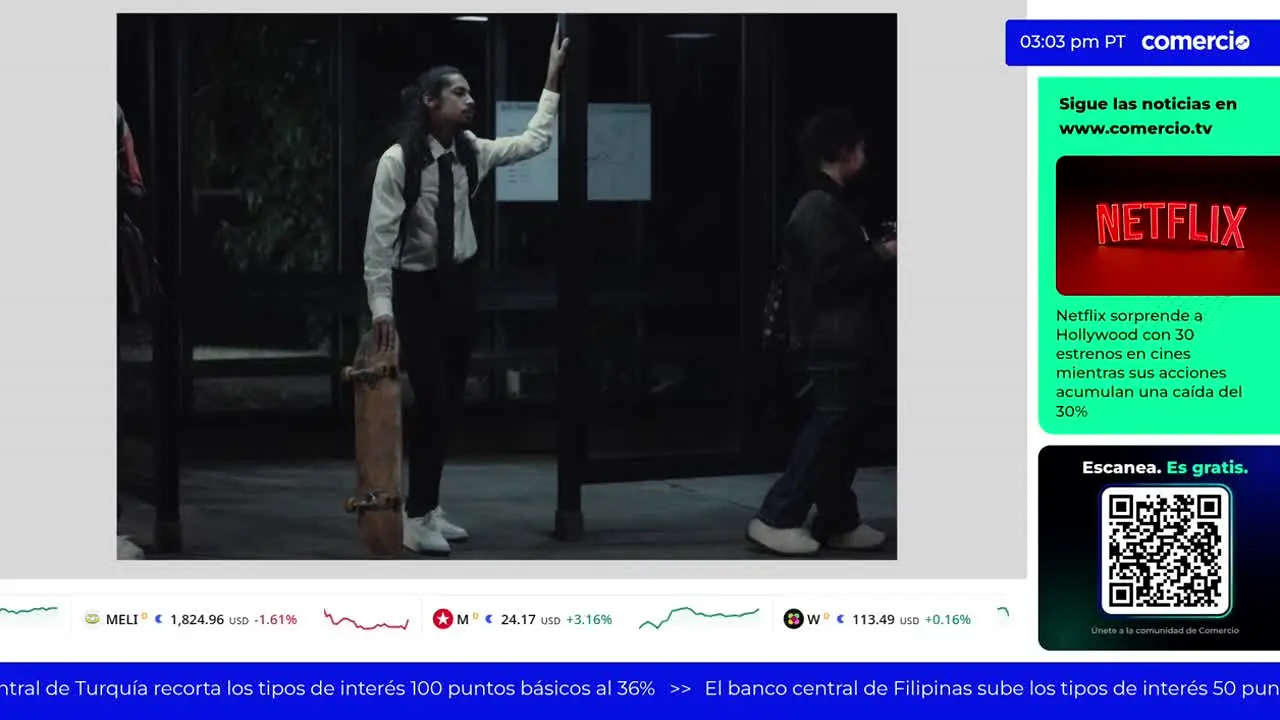The height and width of the screenshot is (720, 1280).
Task: Open the Netflix sorprende a Hollywood headline
Action: pos(1149,363)
